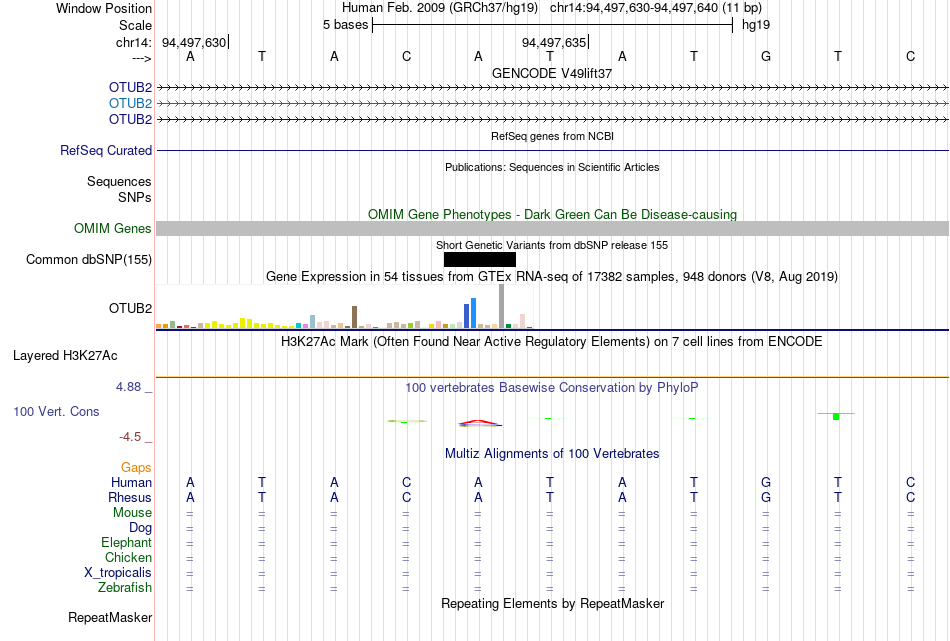Click the 100 Vert. Cons track label
The height and width of the screenshot is (641, 950).
click(x=56, y=411)
